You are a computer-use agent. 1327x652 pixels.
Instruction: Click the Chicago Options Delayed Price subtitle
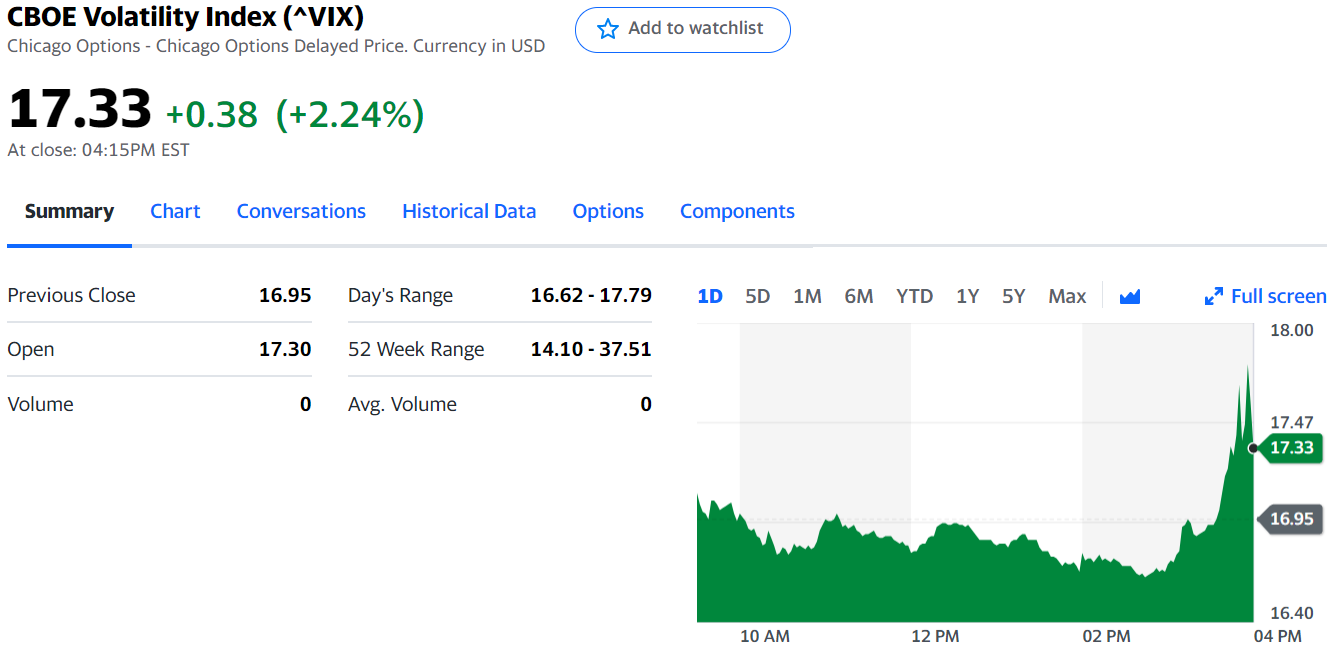(276, 46)
